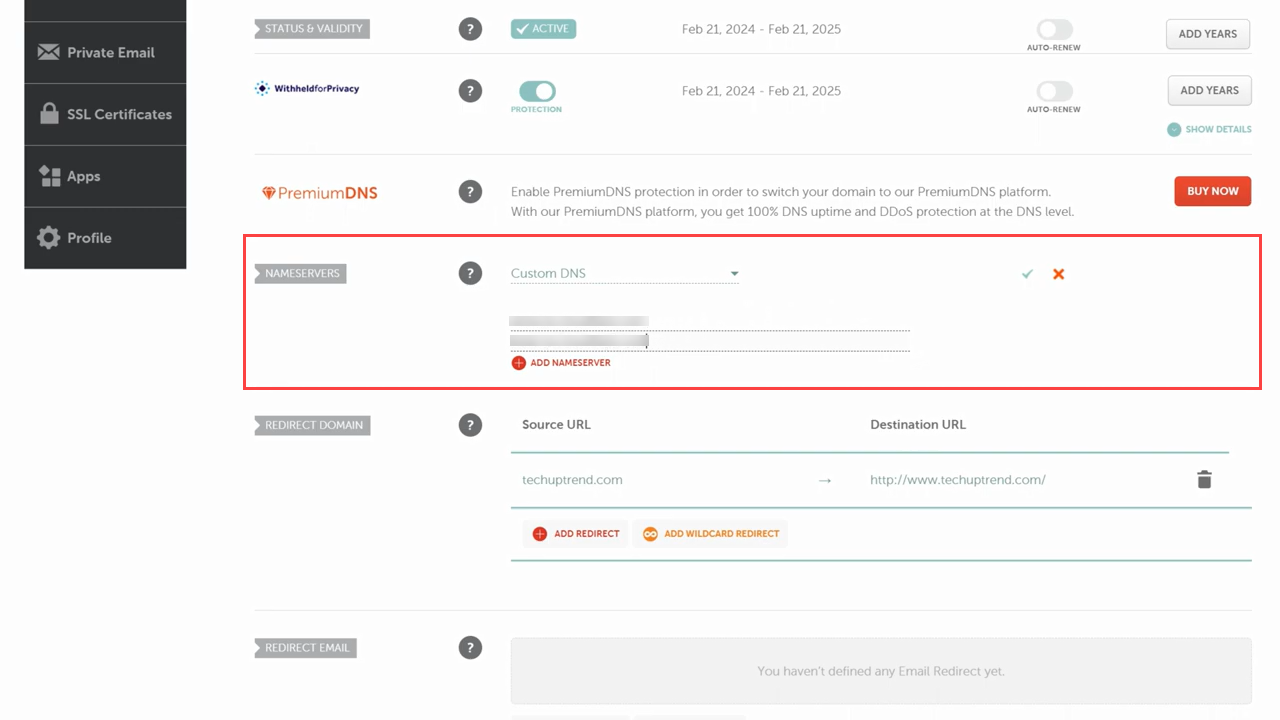This screenshot has width=1280, height=720.
Task: Click destination URL http://www.techuptrend.com/
Action: (x=958, y=480)
